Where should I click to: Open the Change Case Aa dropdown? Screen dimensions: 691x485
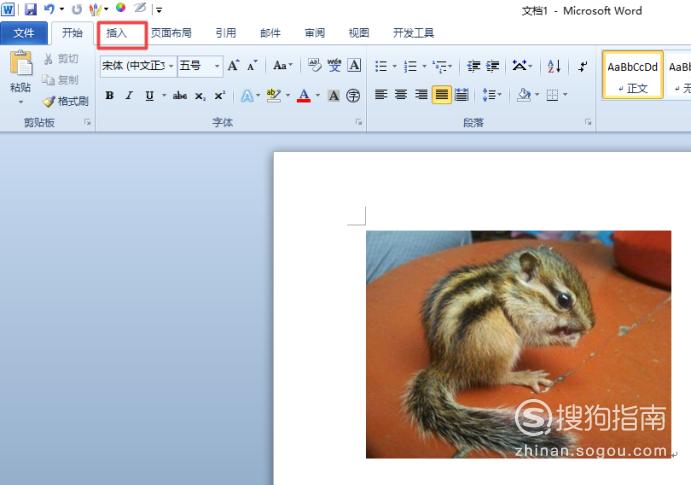pyautogui.click(x=282, y=66)
